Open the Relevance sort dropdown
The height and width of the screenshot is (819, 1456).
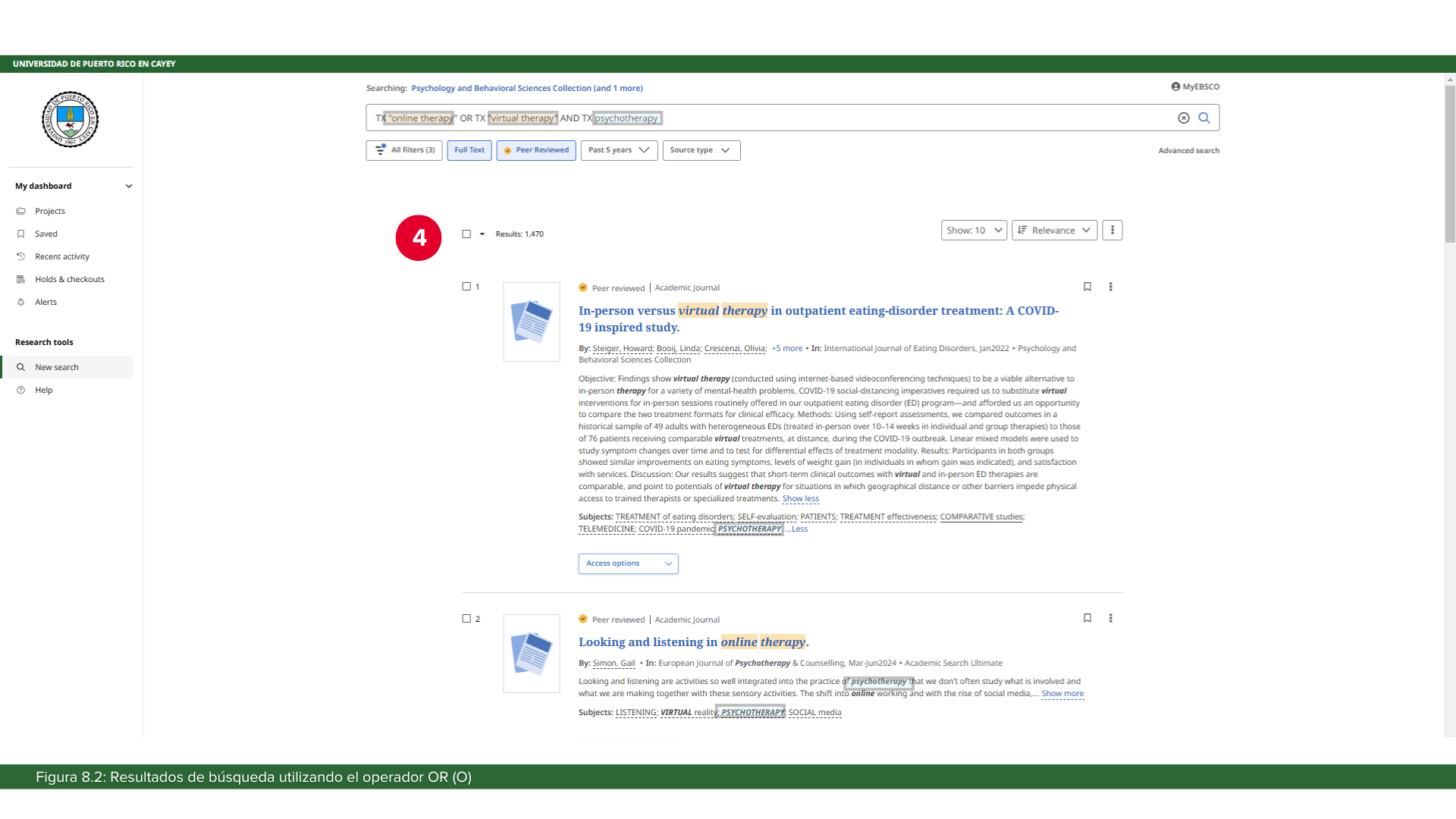[1053, 230]
